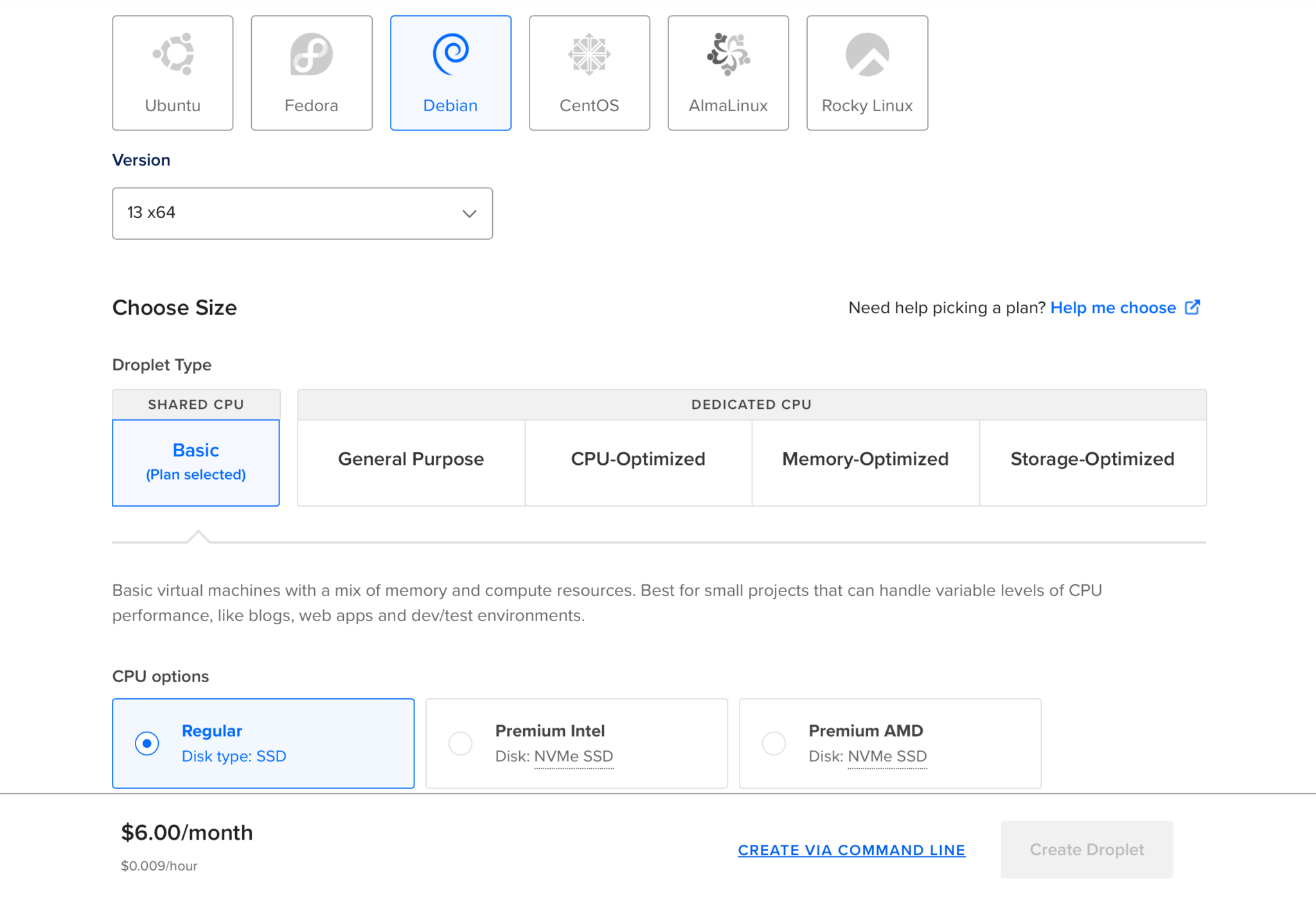The image size is (1316, 902).
Task: Click the Version label
Action: 141,160
